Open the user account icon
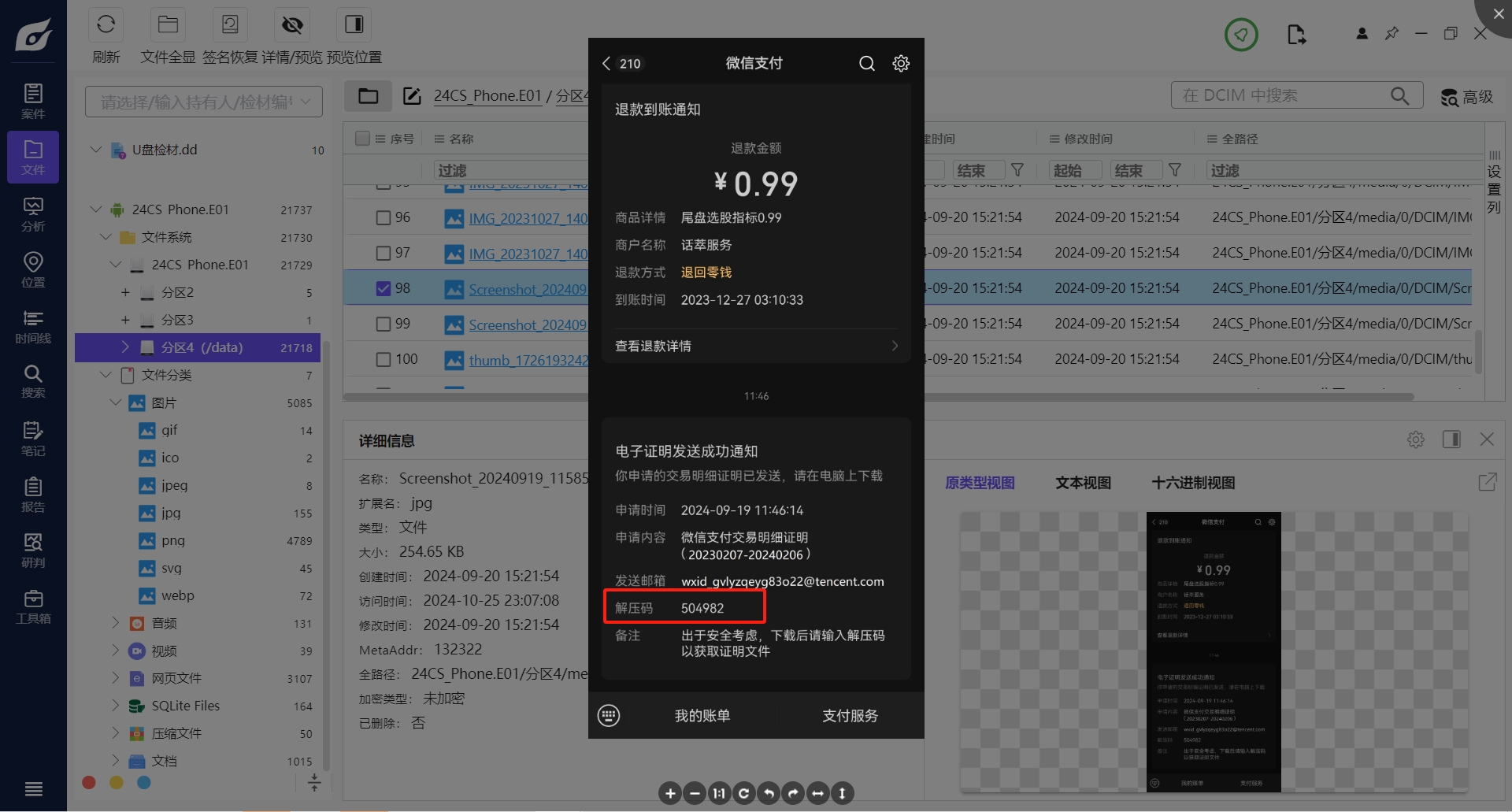 click(1362, 33)
